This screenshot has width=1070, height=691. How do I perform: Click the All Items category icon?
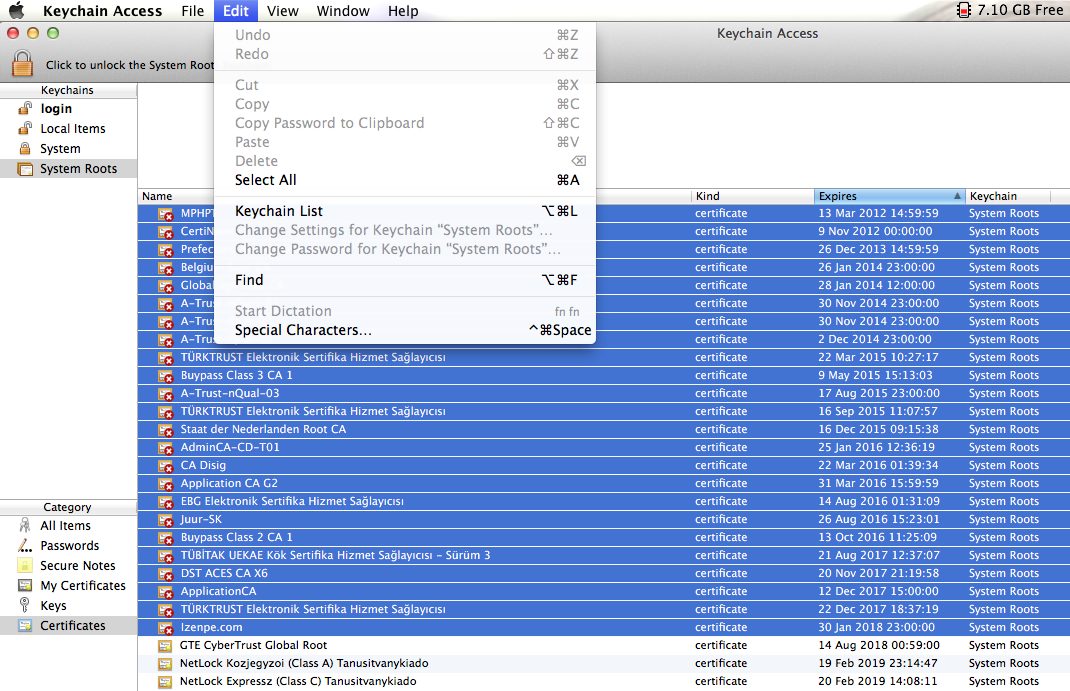[x=25, y=525]
